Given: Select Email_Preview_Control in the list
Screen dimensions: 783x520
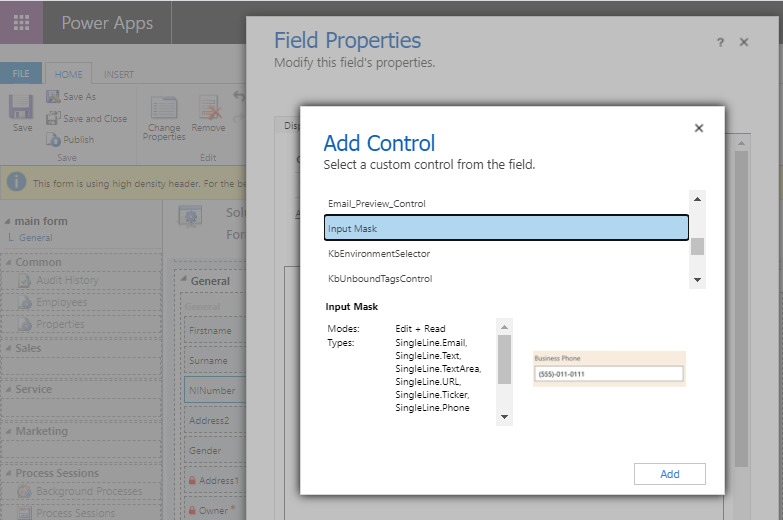Looking at the screenshot, I should coord(506,203).
